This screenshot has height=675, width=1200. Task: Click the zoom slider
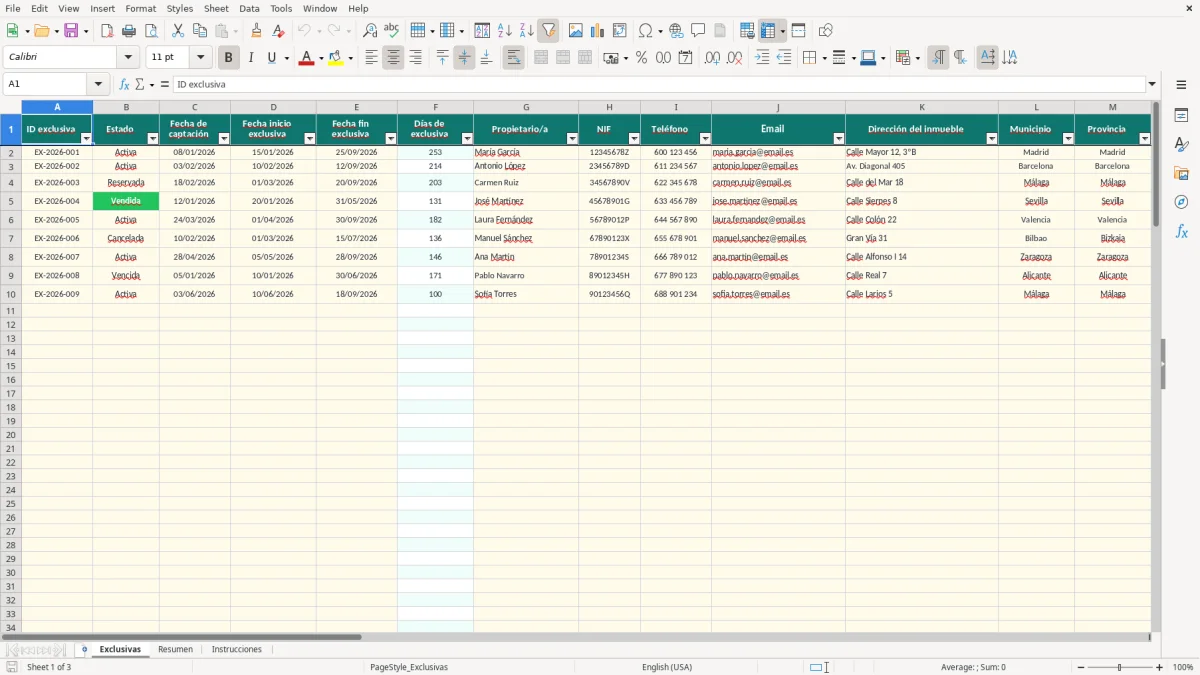tap(1118, 667)
